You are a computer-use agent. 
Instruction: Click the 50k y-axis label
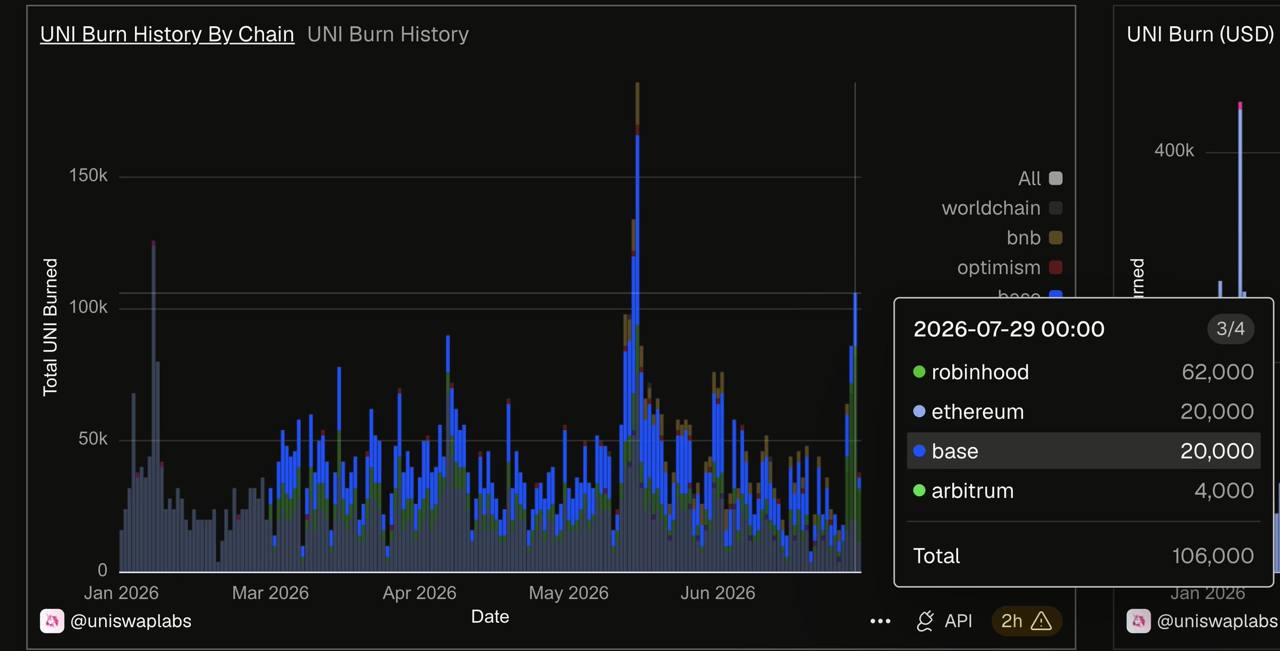coord(92,440)
